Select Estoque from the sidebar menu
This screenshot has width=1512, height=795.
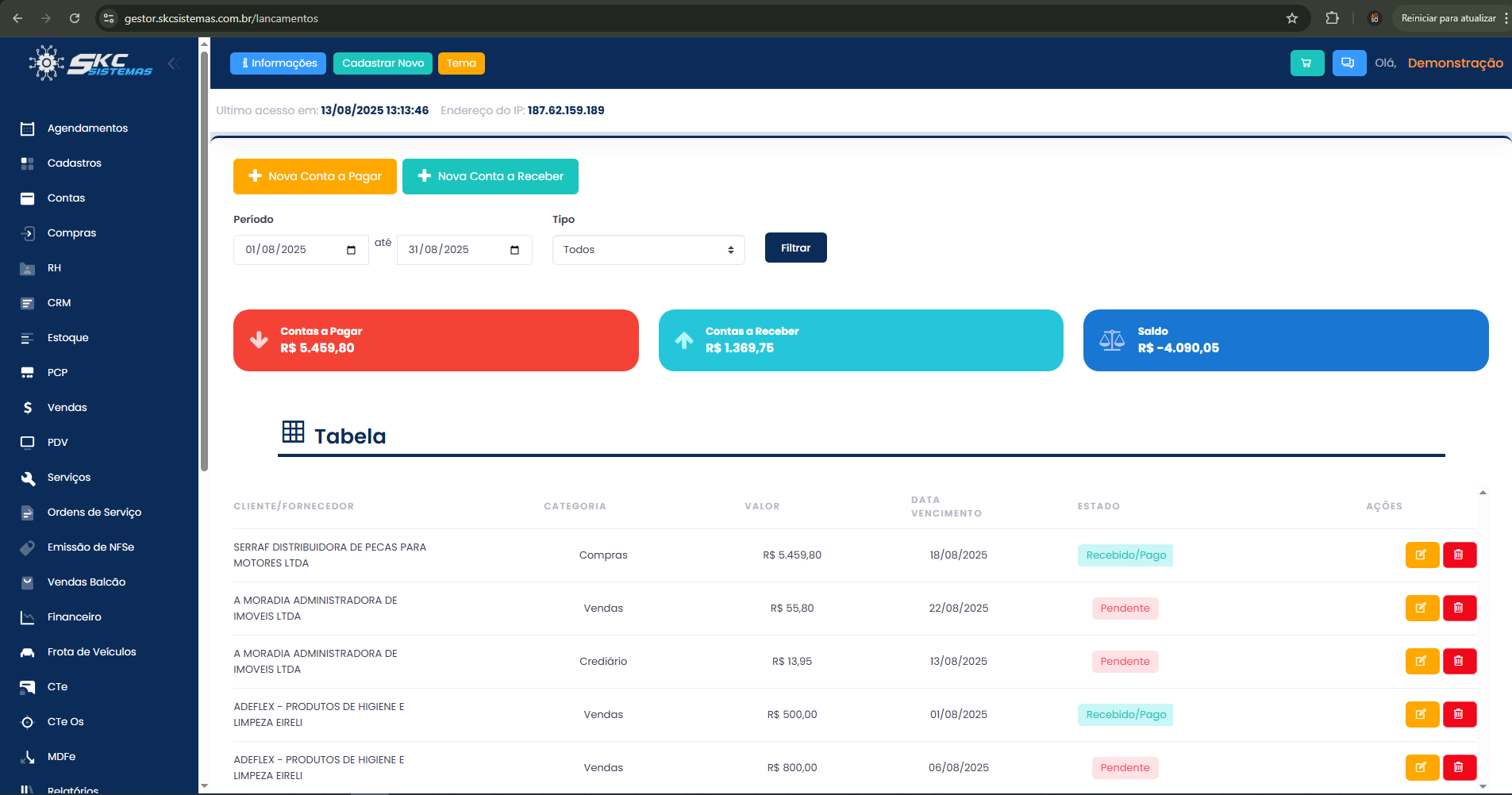(x=67, y=338)
